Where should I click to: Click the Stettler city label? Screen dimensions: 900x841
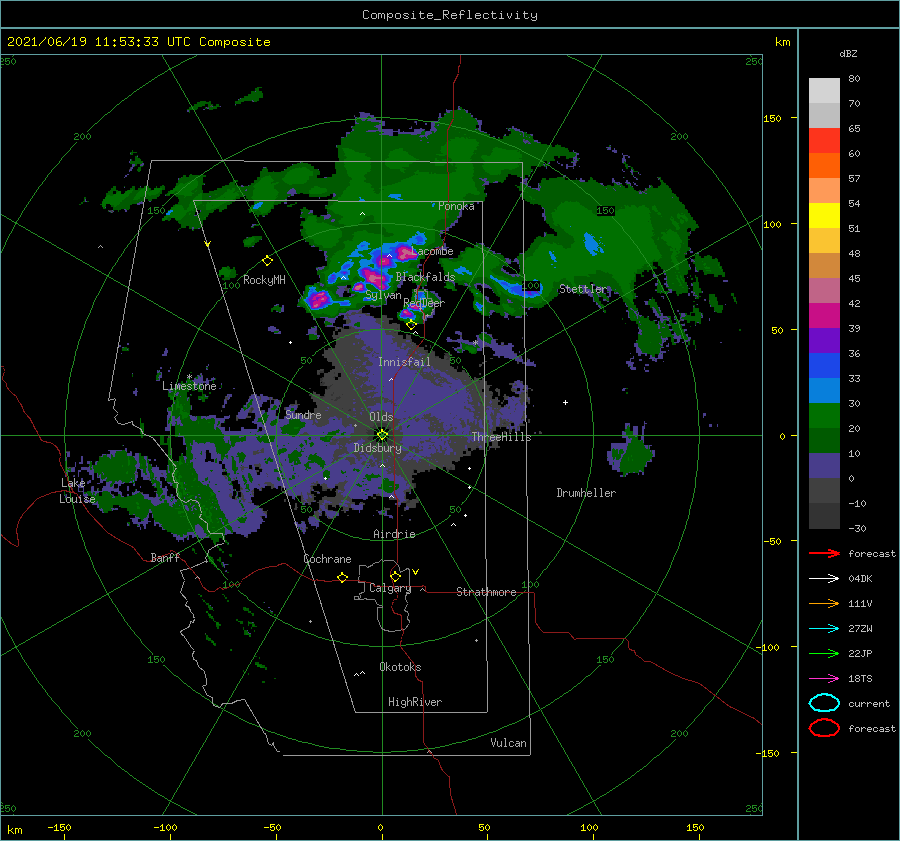click(583, 289)
